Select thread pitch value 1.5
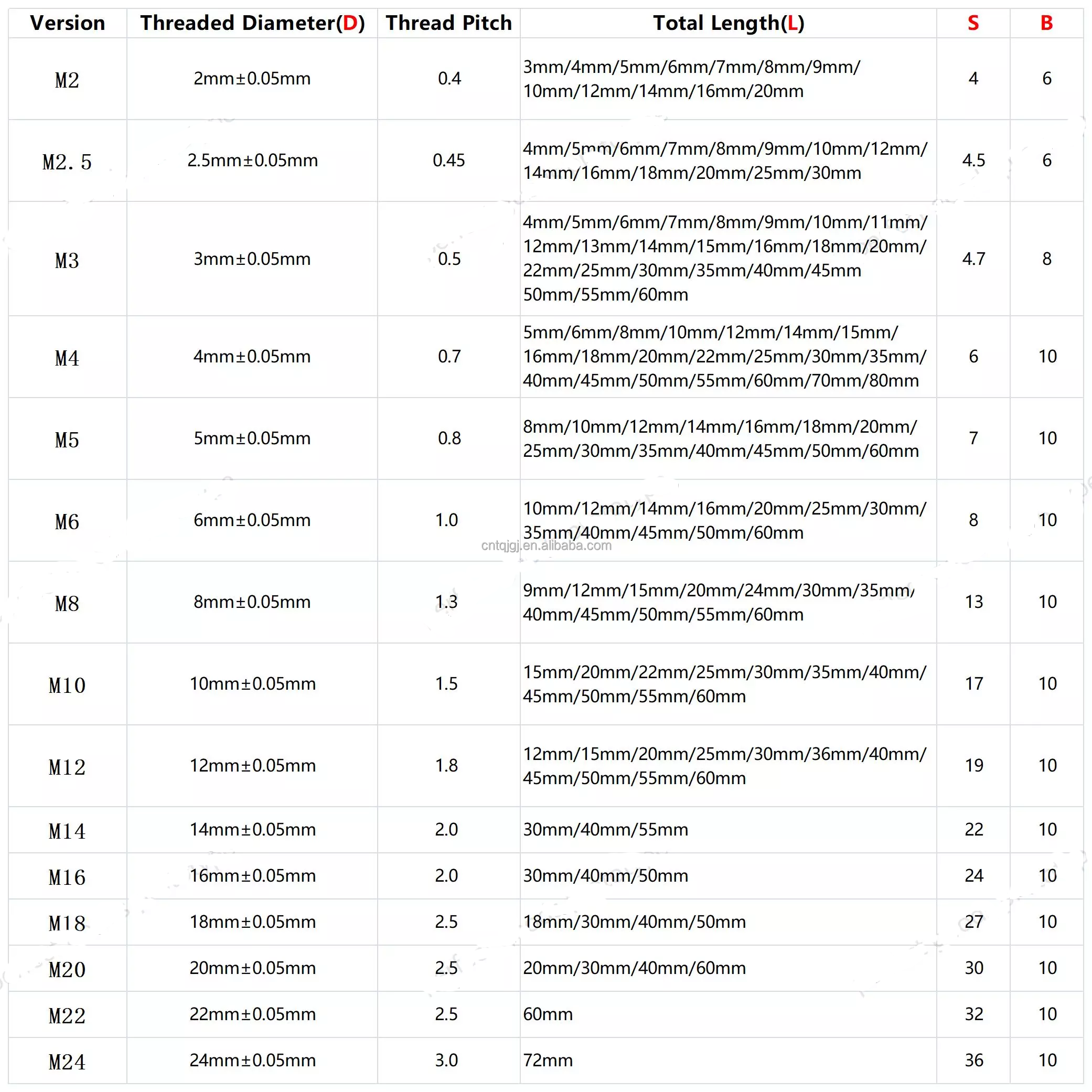Viewport: 1092px width, 1092px height. pos(446,684)
